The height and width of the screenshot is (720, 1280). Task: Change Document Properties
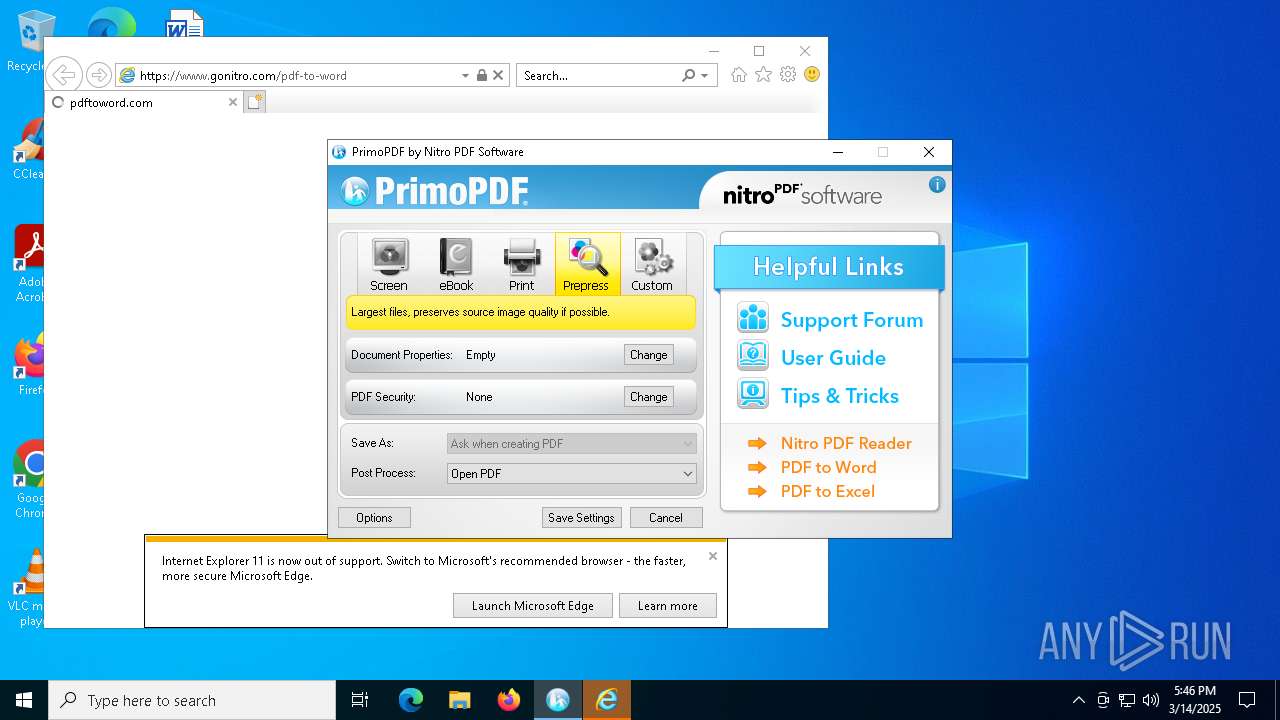[x=648, y=355]
